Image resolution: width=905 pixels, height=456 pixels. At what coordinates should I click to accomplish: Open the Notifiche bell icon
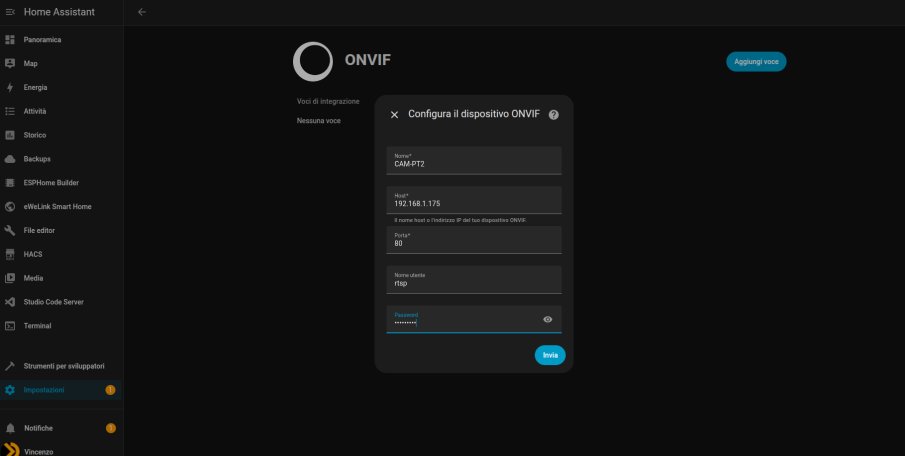click(x=10, y=428)
